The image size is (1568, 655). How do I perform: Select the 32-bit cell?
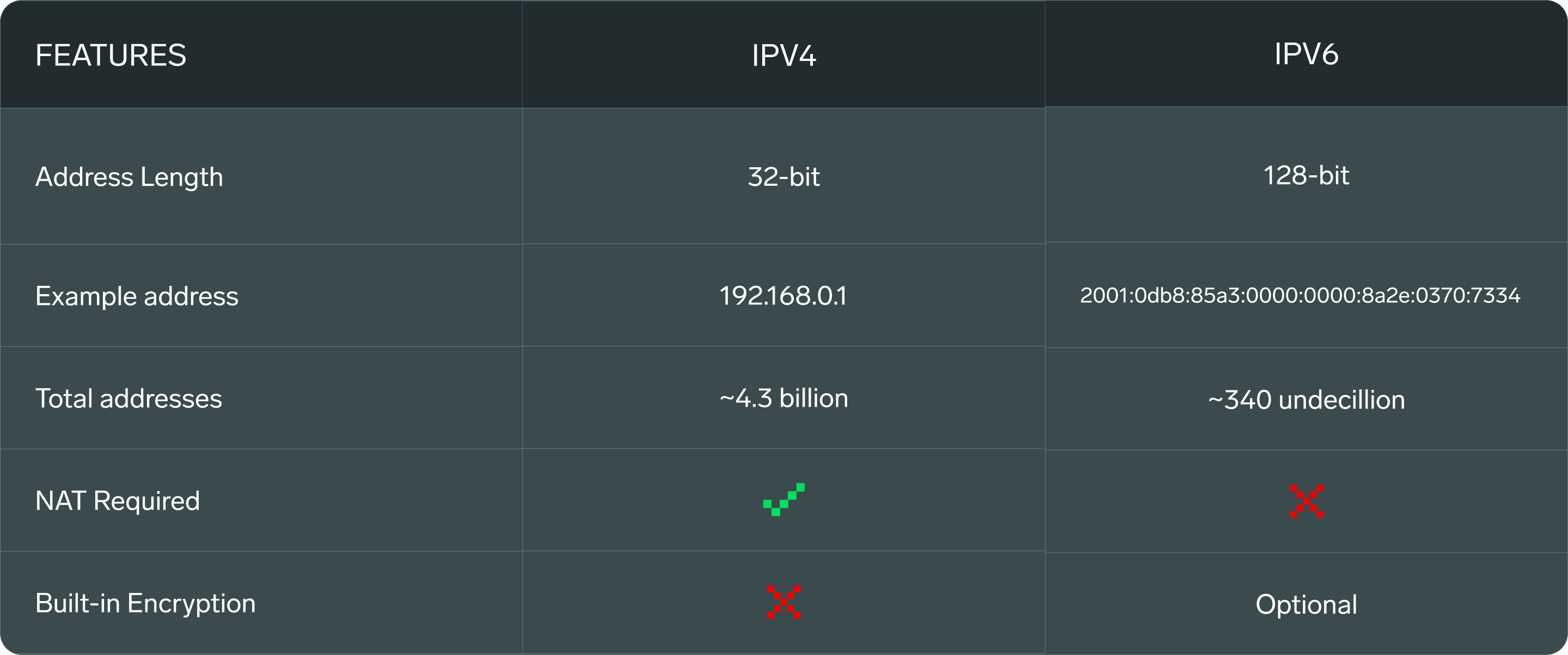pyautogui.click(x=783, y=177)
